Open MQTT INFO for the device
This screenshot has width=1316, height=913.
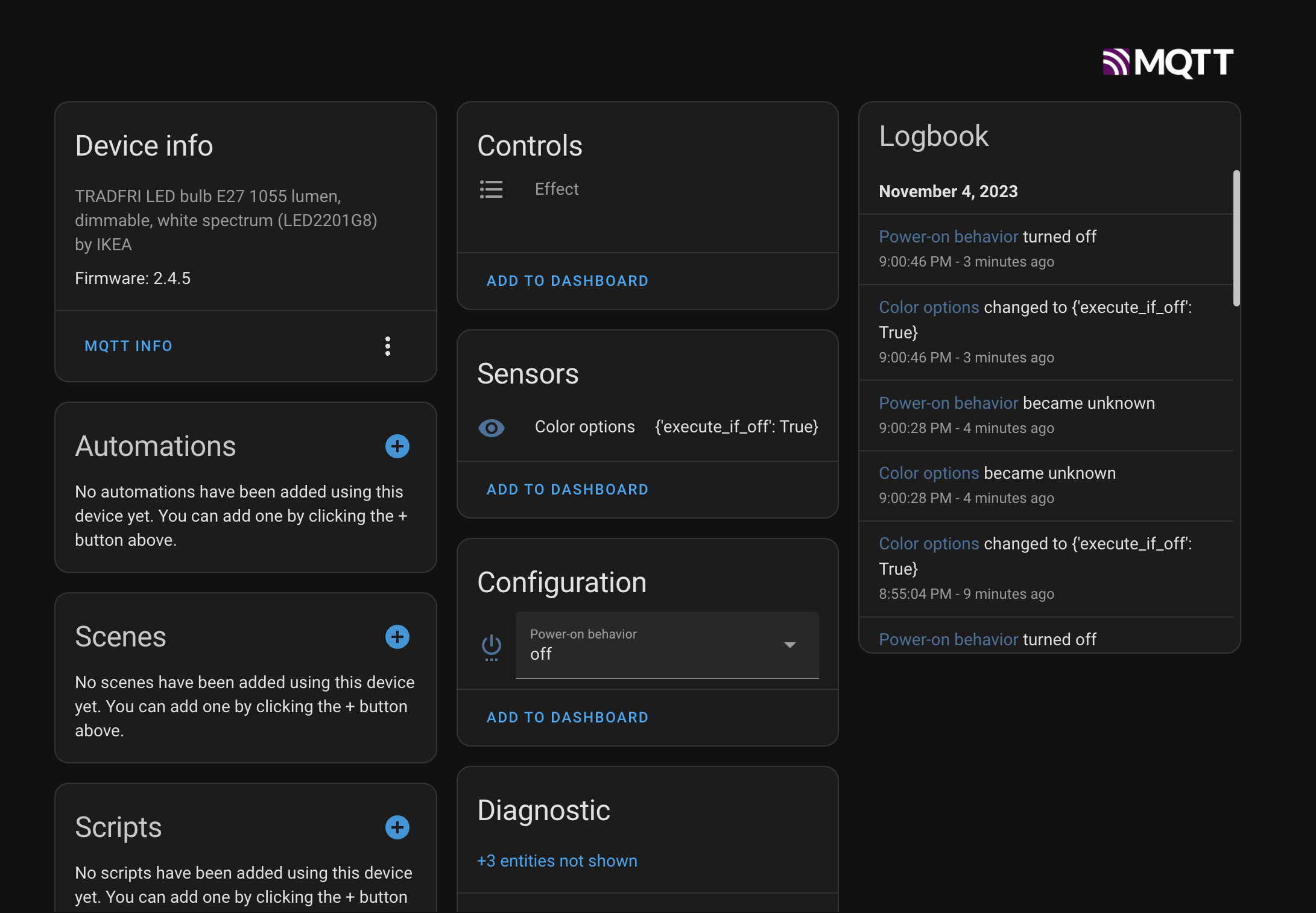coord(128,346)
